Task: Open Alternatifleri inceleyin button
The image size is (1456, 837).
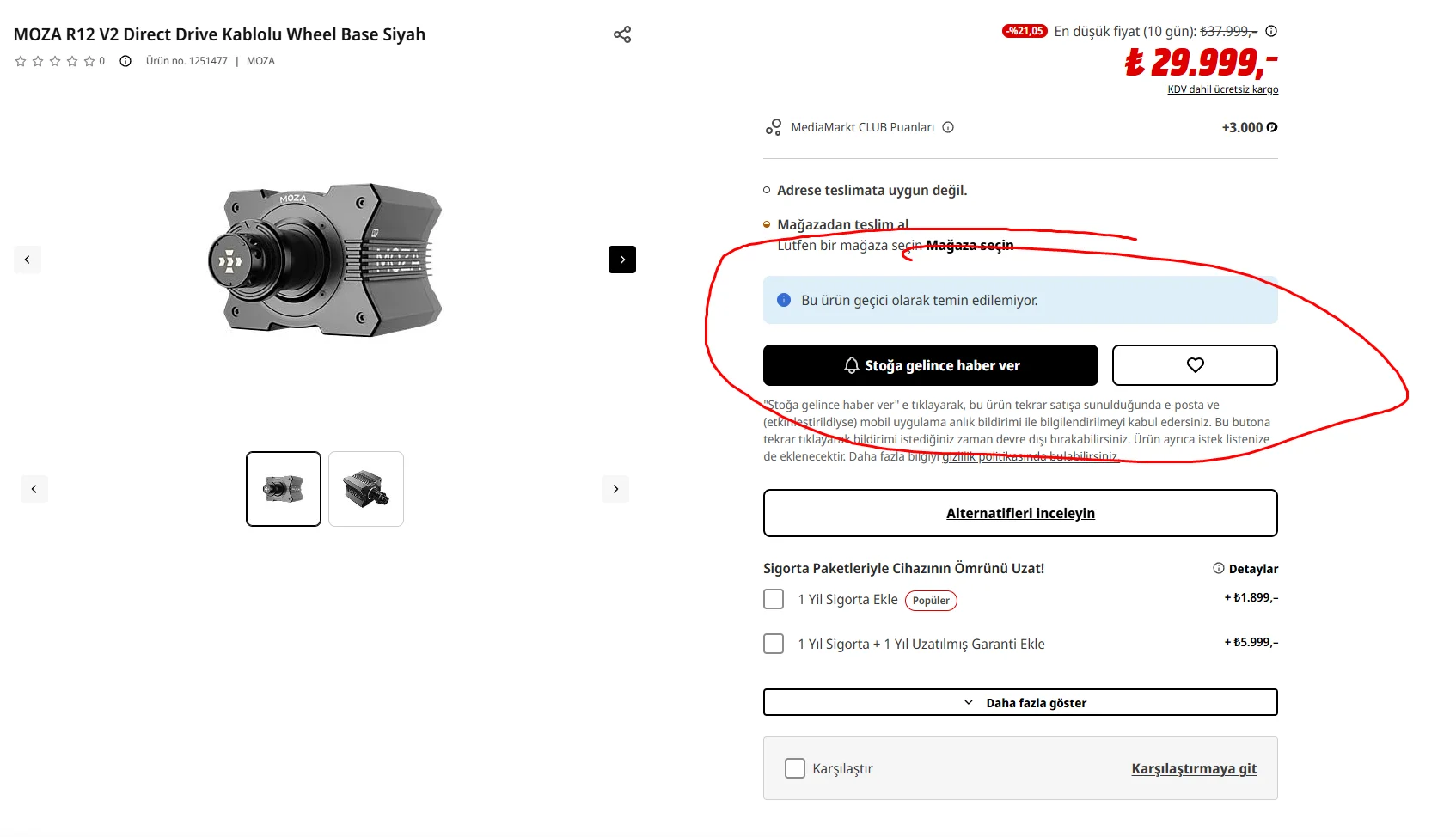Action: pos(1020,513)
